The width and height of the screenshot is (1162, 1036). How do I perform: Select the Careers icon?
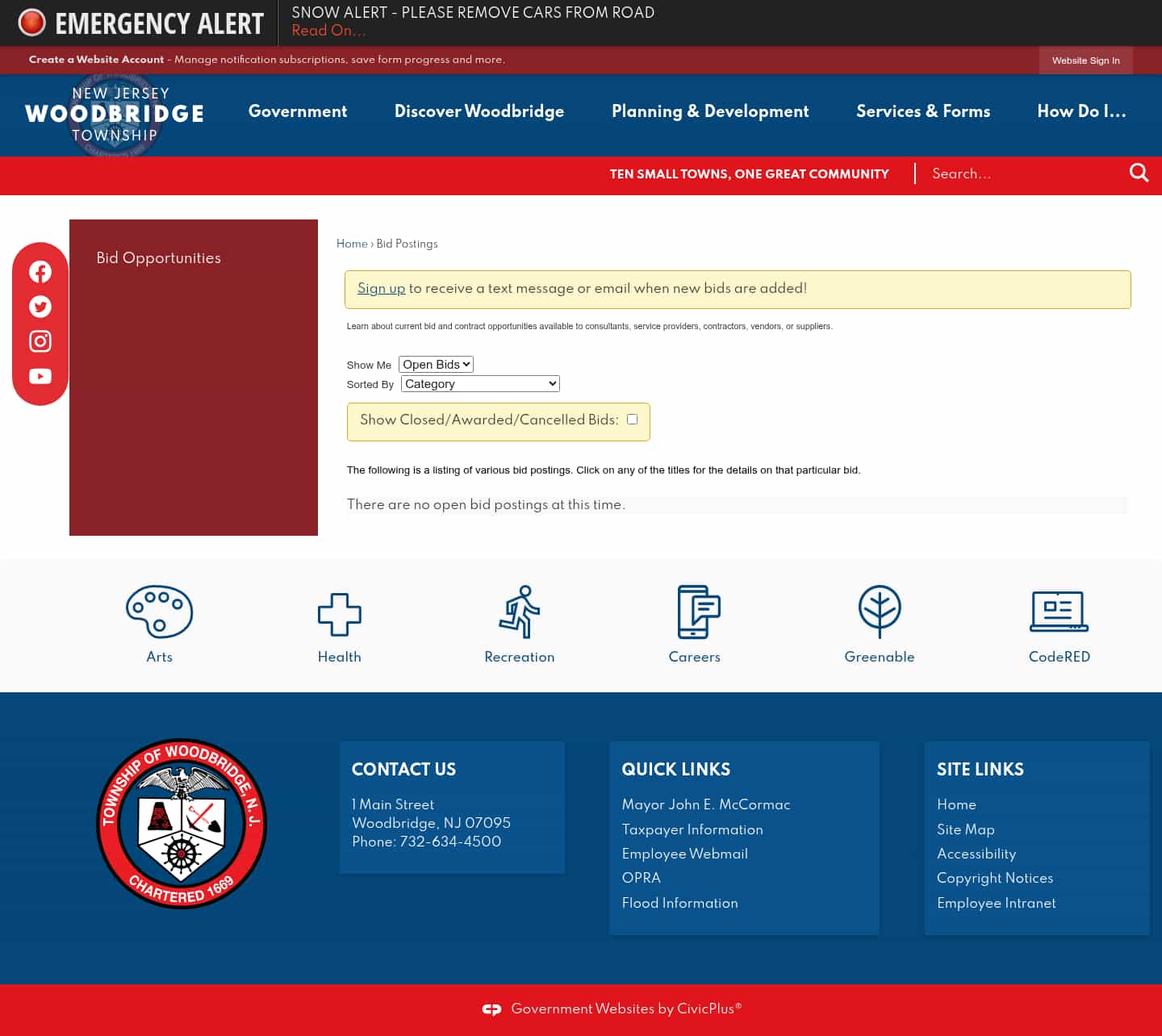(694, 612)
